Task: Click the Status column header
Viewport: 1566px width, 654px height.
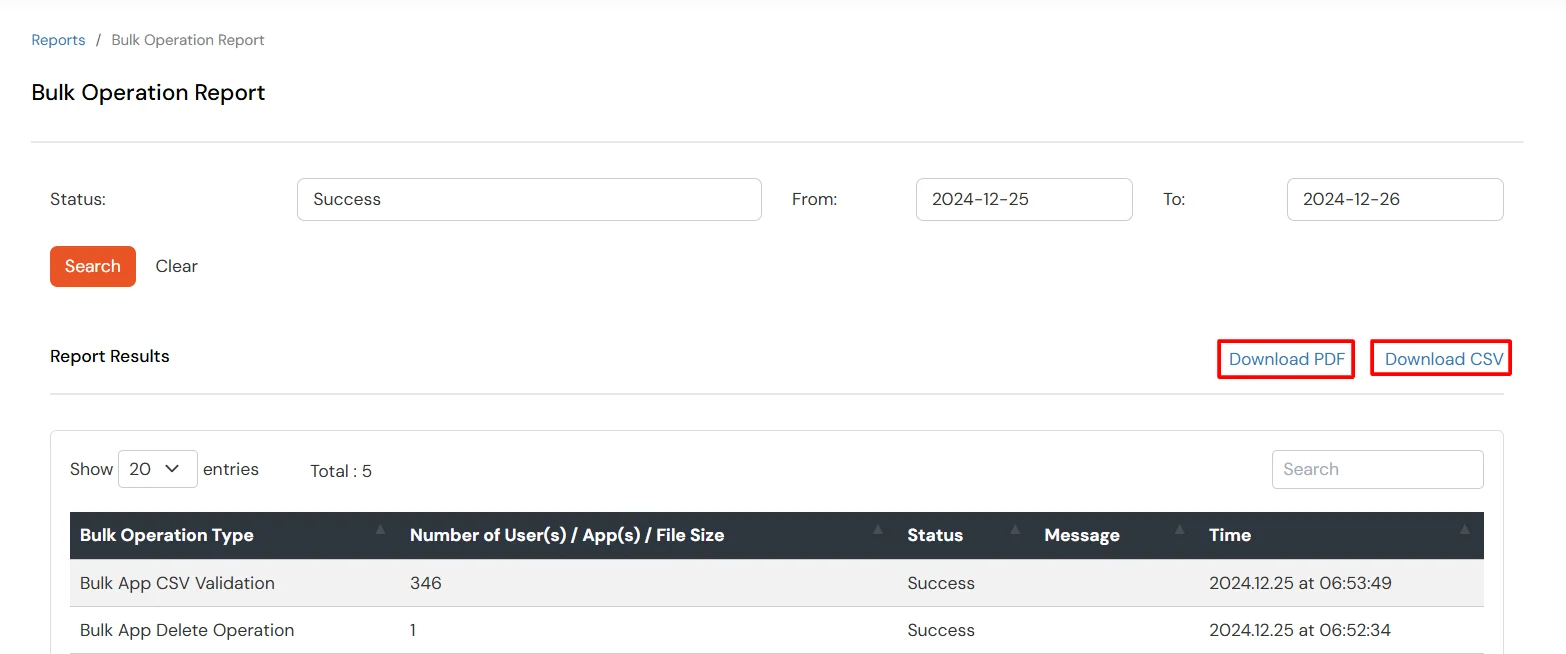Action: 935,535
